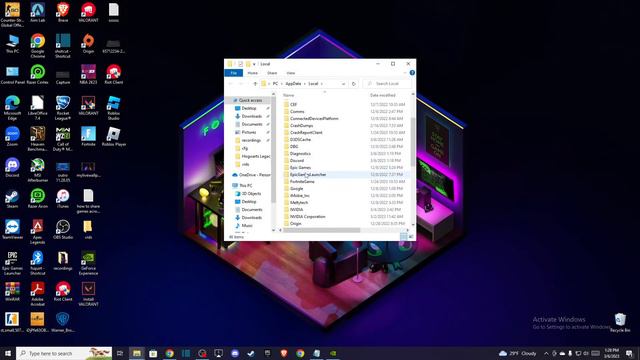Select the Recycle Bin icon
This screenshot has height=360, width=640.
pyautogui.click(x=620, y=322)
